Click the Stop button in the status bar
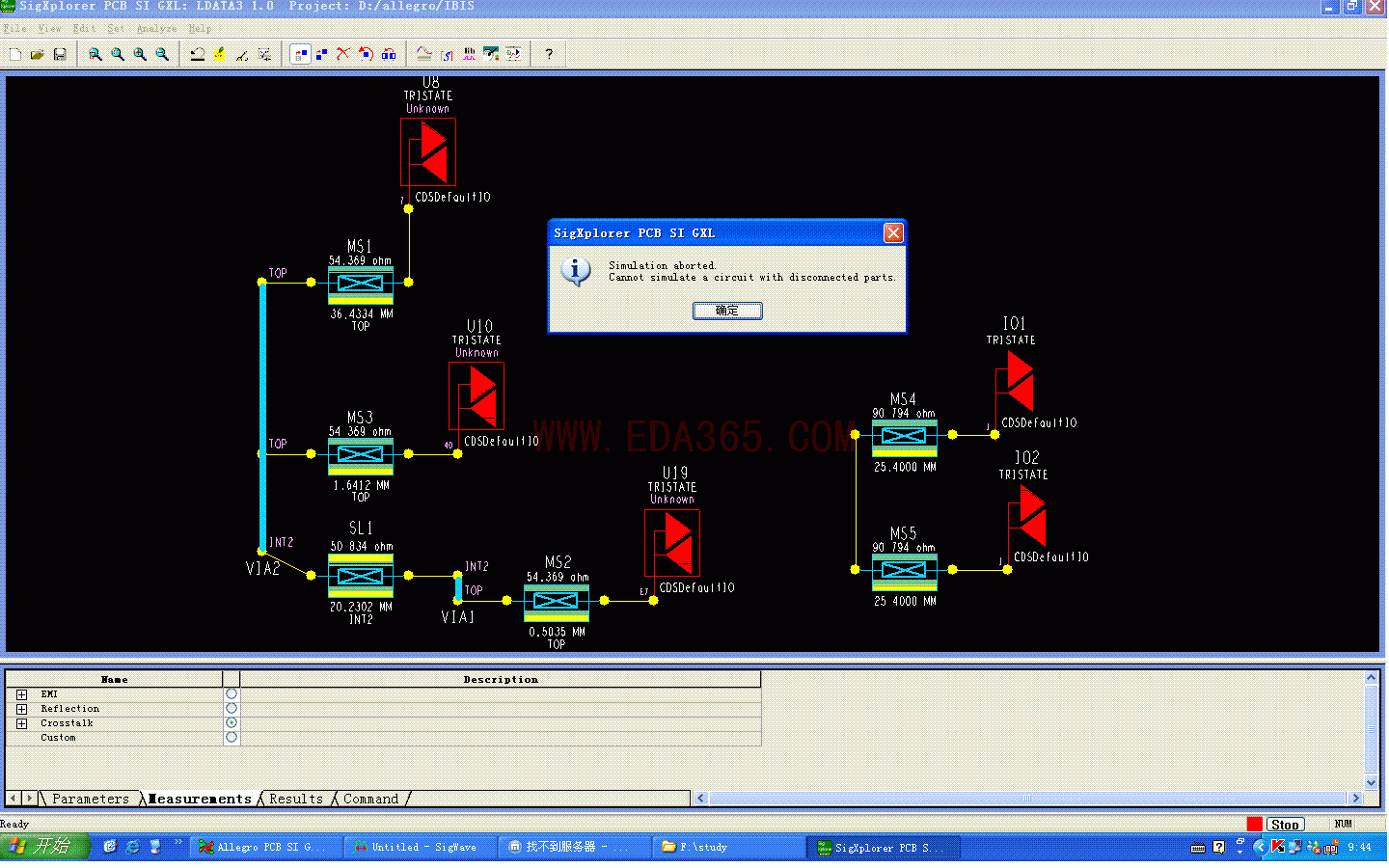The image size is (1389, 868). pos(1285,825)
